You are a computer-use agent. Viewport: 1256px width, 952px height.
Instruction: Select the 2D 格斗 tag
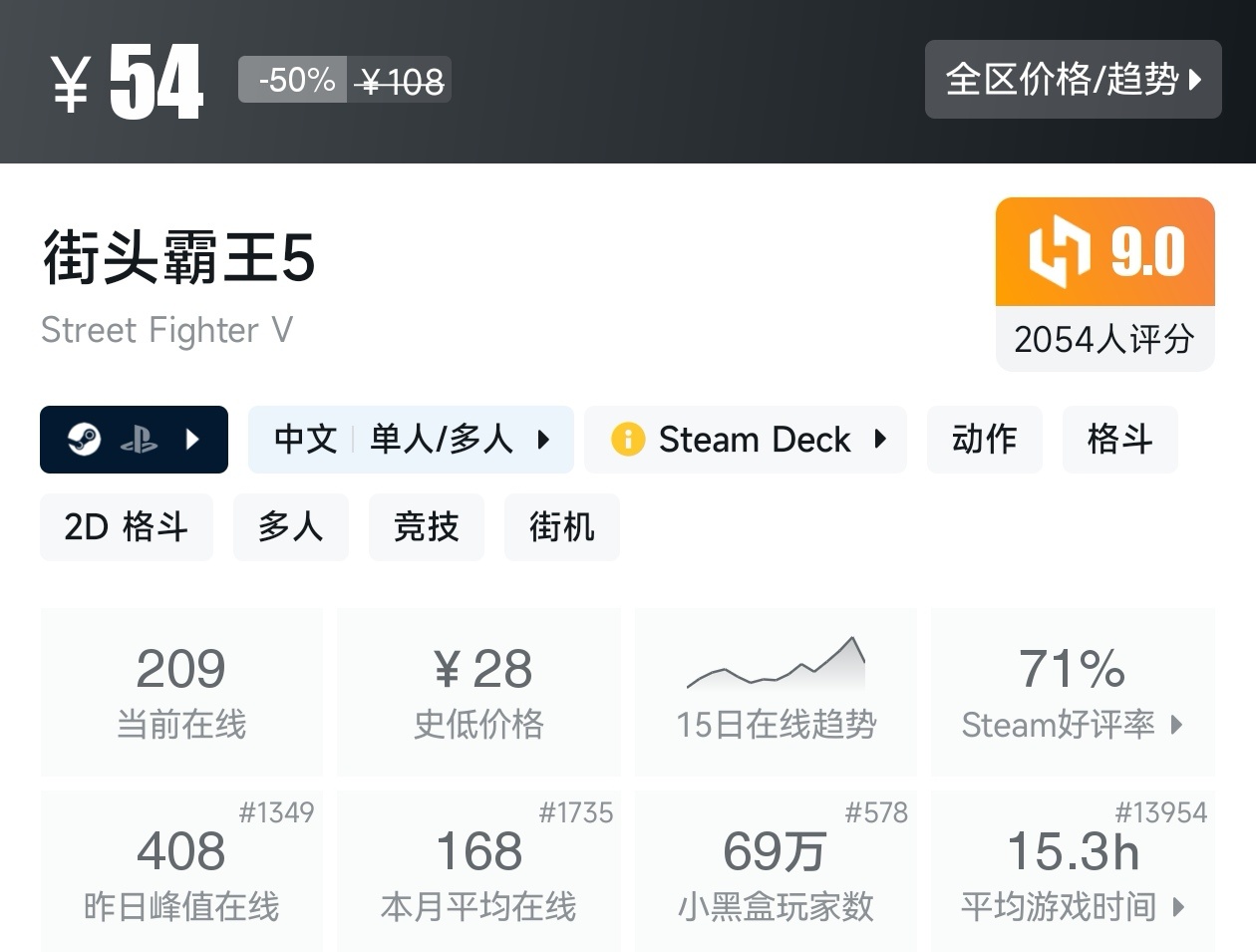pos(127,526)
